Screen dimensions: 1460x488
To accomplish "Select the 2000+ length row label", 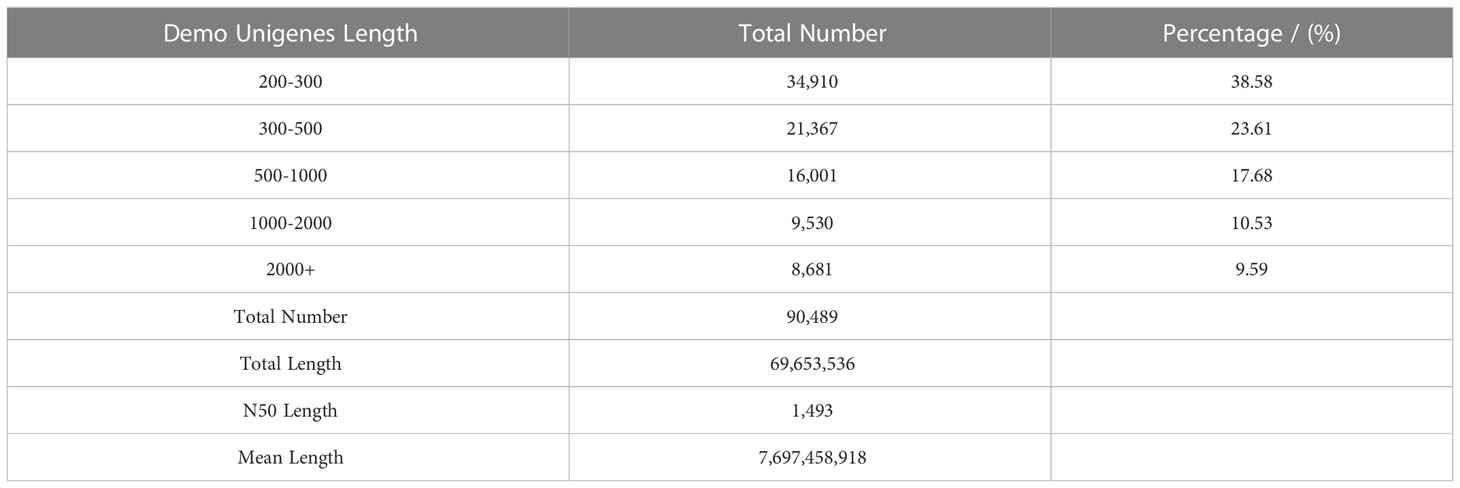I will click(290, 269).
